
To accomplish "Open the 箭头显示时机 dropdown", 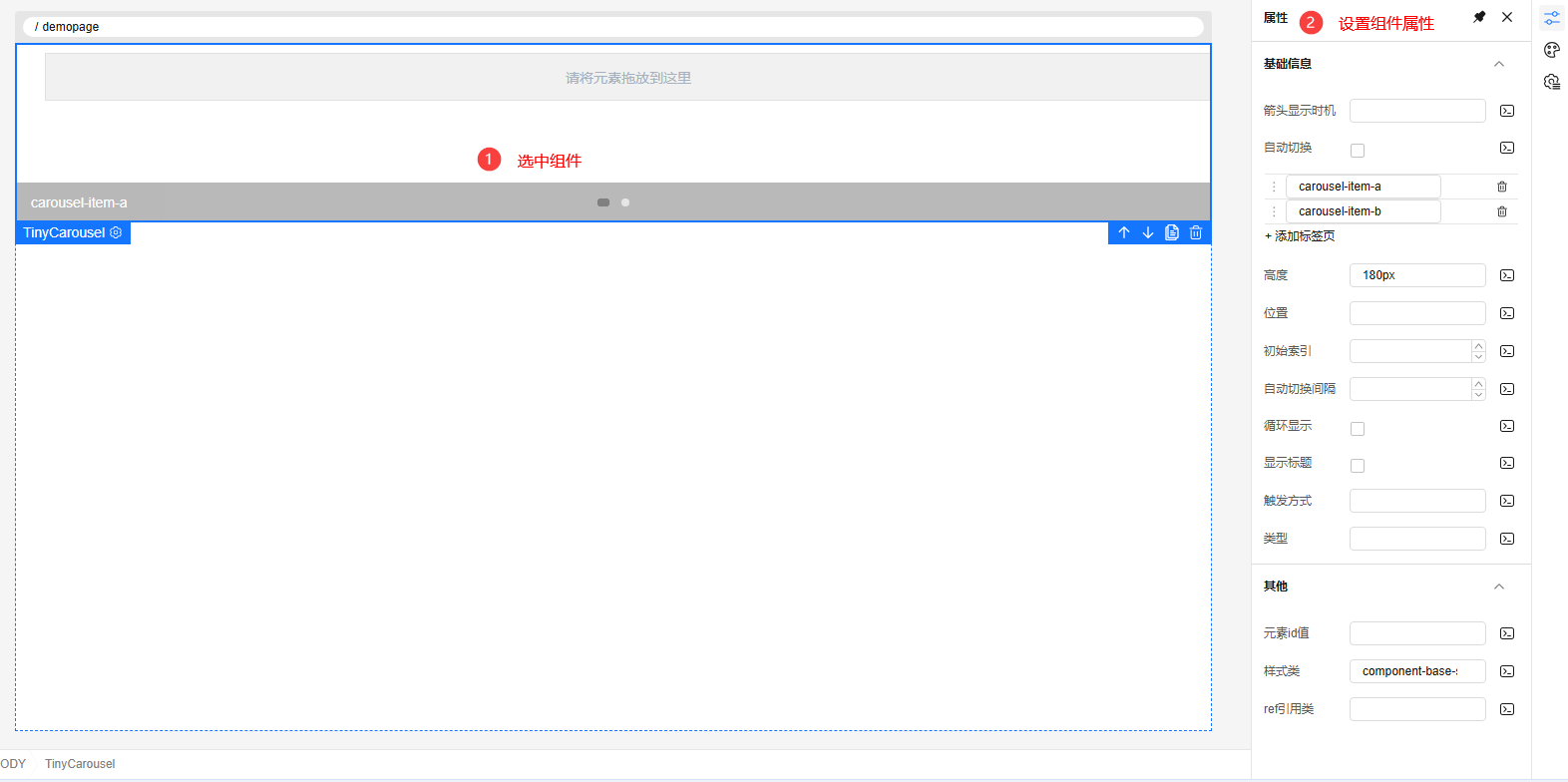I will (1417, 111).
